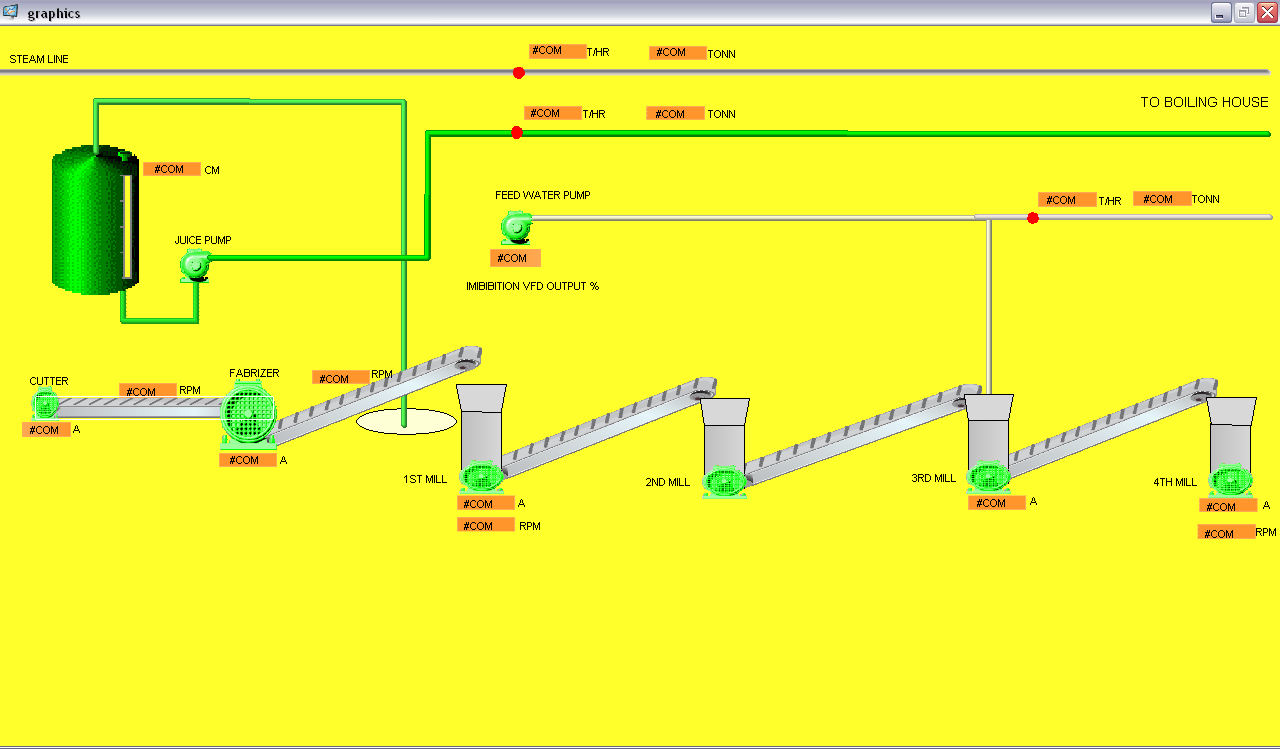The image size is (1280, 749).
Task: Select the Feed Water Pump icon
Action: pyautogui.click(x=516, y=227)
